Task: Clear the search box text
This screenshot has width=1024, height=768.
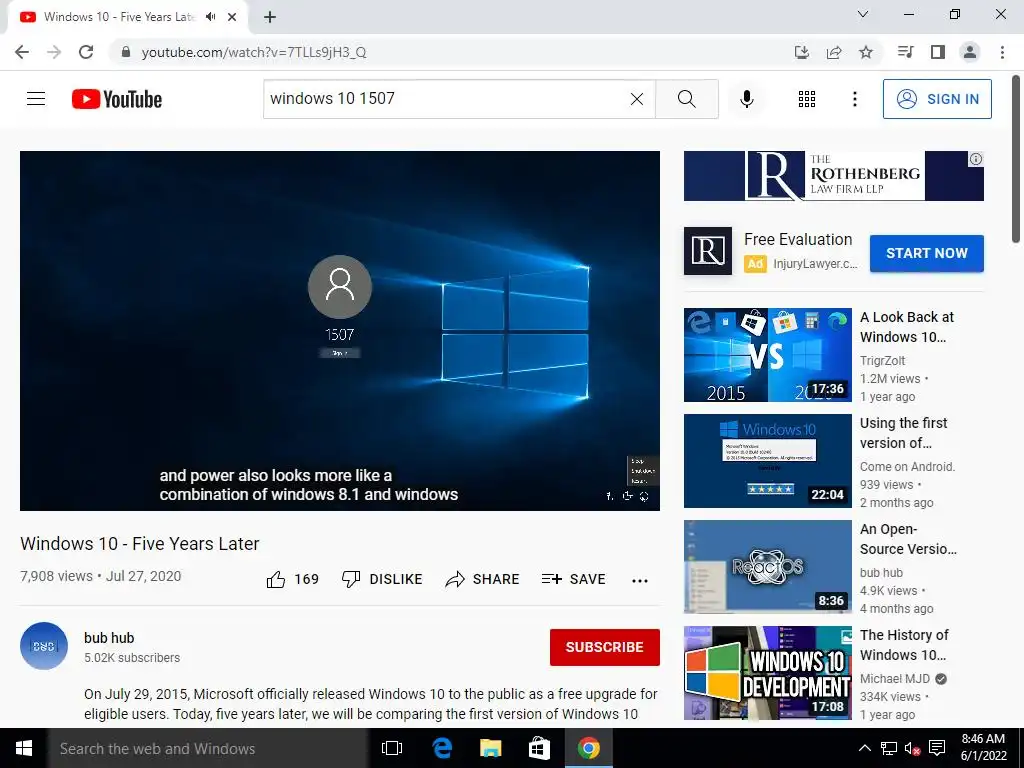Action: pyautogui.click(x=637, y=99)
